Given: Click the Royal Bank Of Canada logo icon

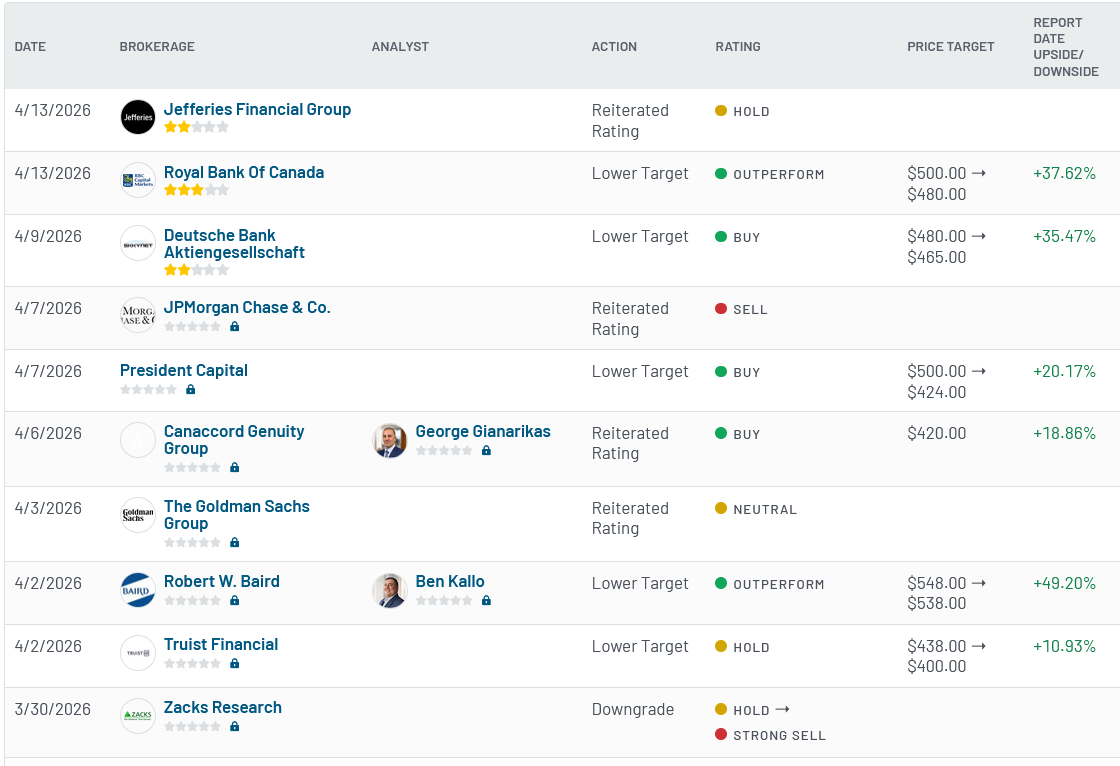Looking at the screenshot, I should click(138, 180).
